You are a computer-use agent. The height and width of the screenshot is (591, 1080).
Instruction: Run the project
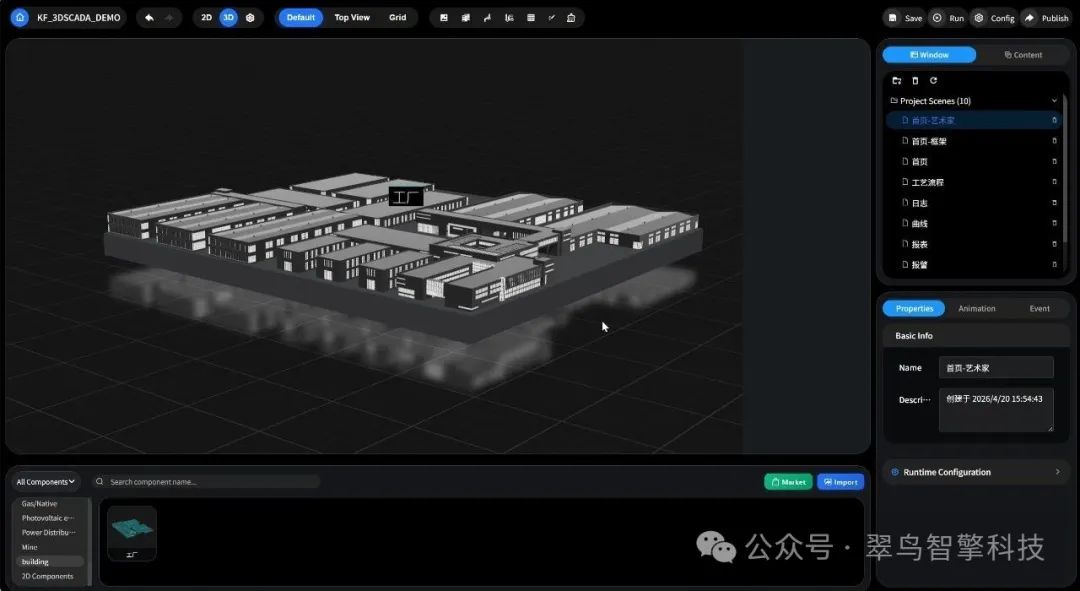(948, 18)
